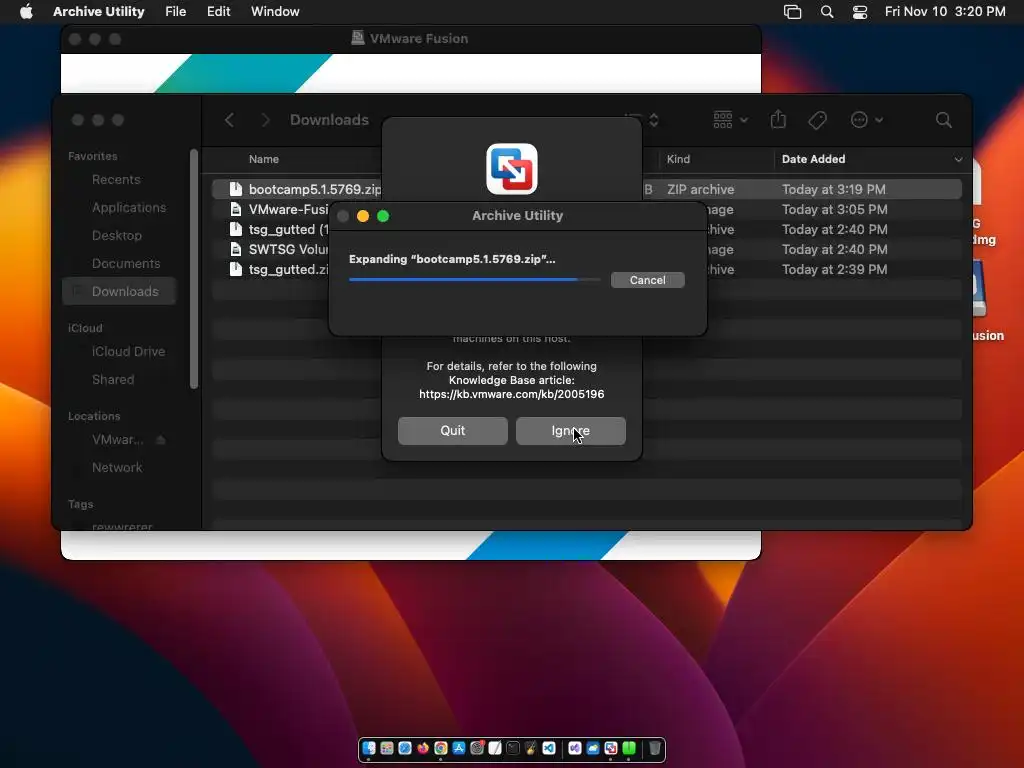The image size is (1024, 768).
Task: Eject the VMwar... volume in sidebar
Action: pyautogui.click(x=161, y=440)
